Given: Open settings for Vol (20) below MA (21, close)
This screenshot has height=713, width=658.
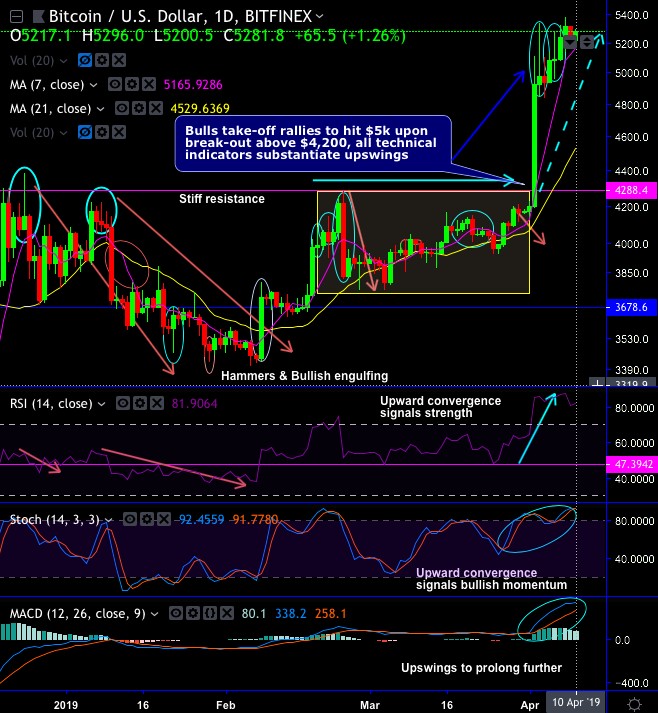Looking at the screenshot, I should [102, 132].
